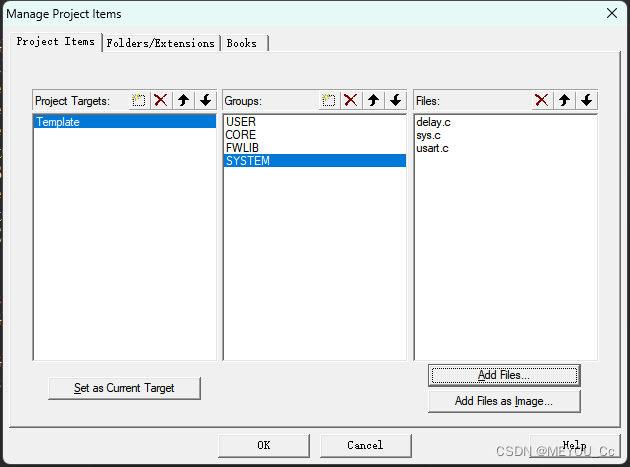Delete the selected group
This screenshot has width=630, height=467.
351,100
